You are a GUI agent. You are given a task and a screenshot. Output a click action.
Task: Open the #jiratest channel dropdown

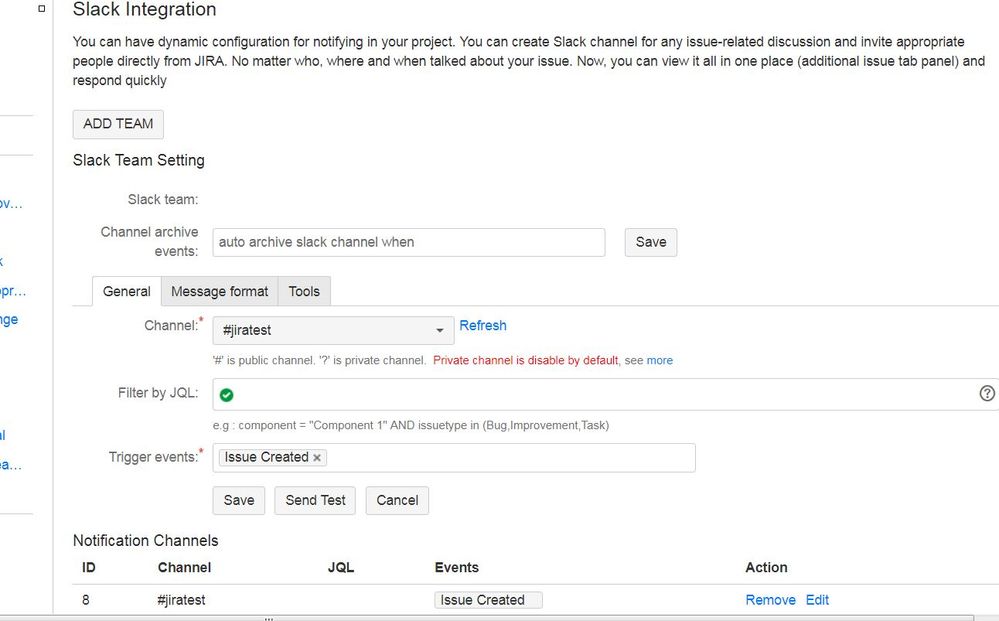coord(333,330)
